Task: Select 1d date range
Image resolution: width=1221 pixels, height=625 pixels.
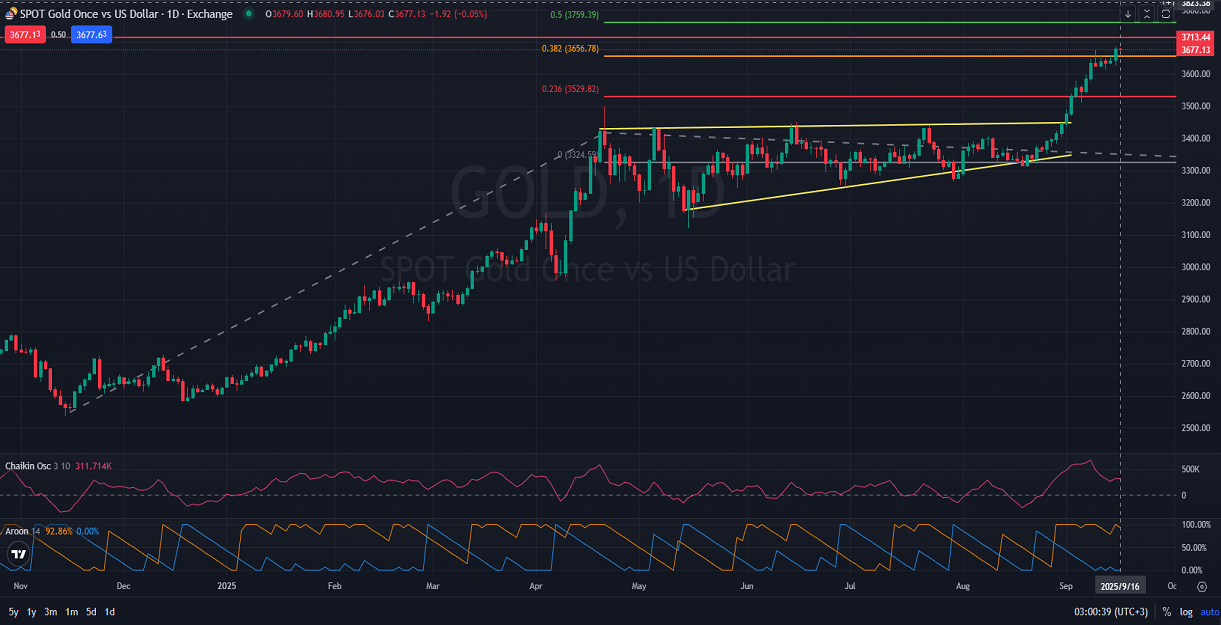Action: click(109, 611)
